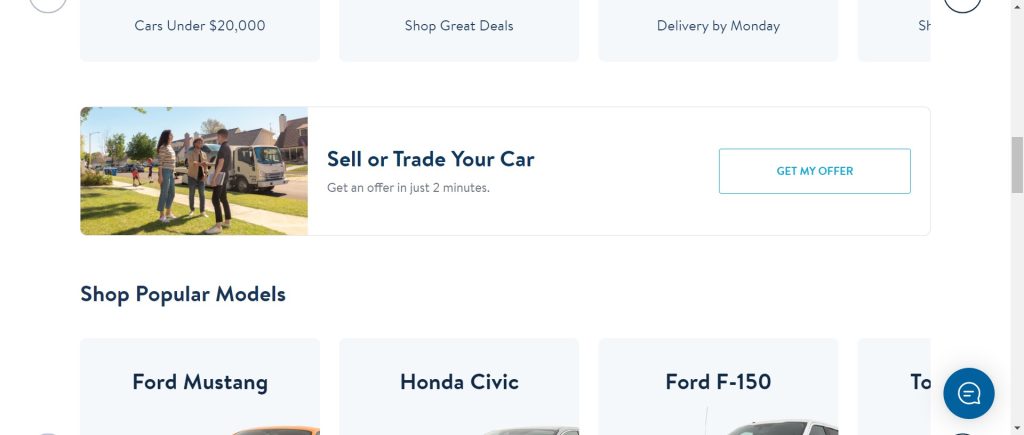Viewport: 1024px width, 435px height.
Task: Open the Shop Great Deals card
Action: (x=459, y=28)
